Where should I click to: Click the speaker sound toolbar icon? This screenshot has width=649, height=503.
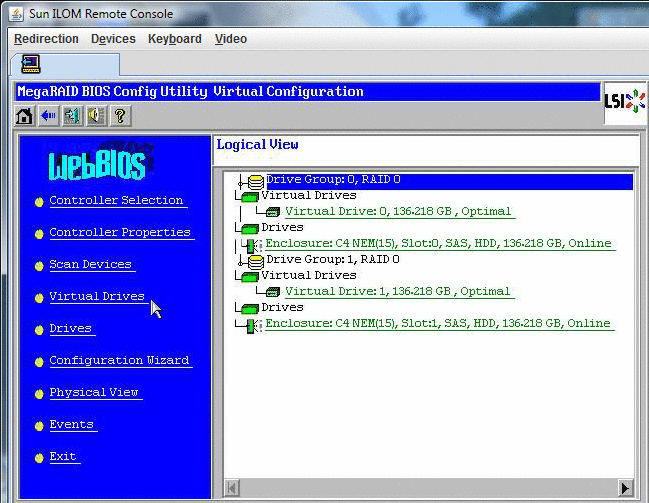[x=96, y=116]
